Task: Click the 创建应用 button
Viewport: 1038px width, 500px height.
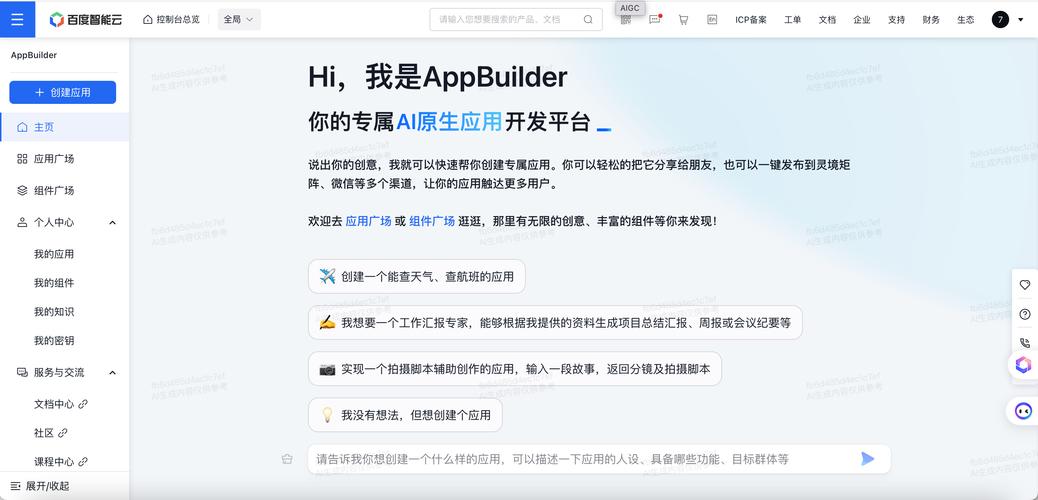Action: (62, 93)
